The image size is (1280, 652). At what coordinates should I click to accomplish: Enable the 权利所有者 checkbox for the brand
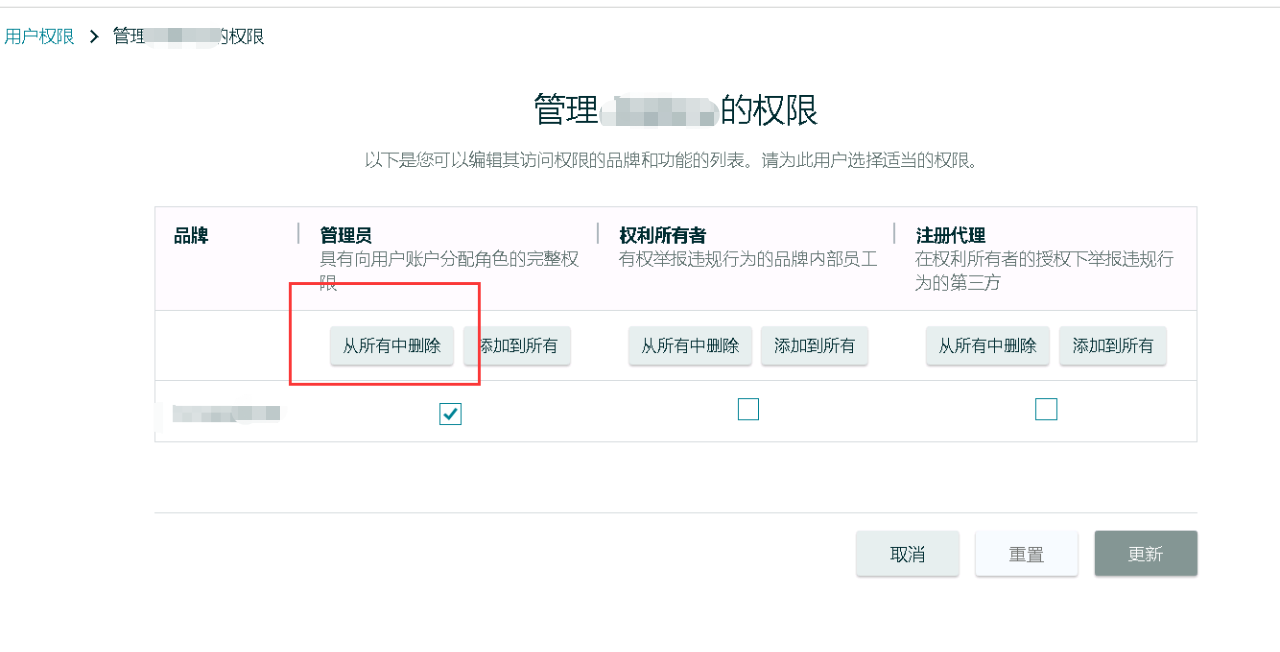coord(748,409)
